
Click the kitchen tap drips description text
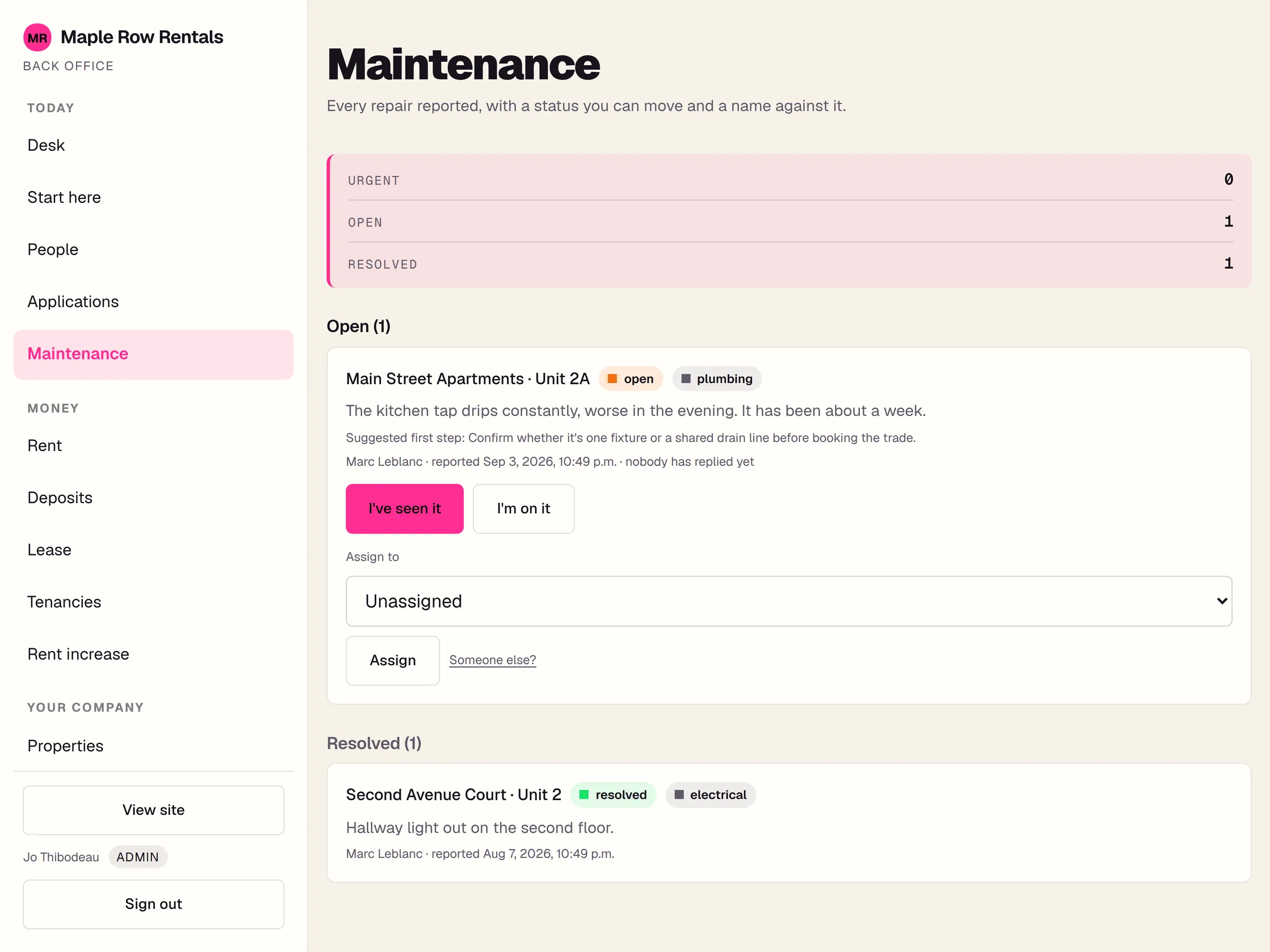(636, 411)
